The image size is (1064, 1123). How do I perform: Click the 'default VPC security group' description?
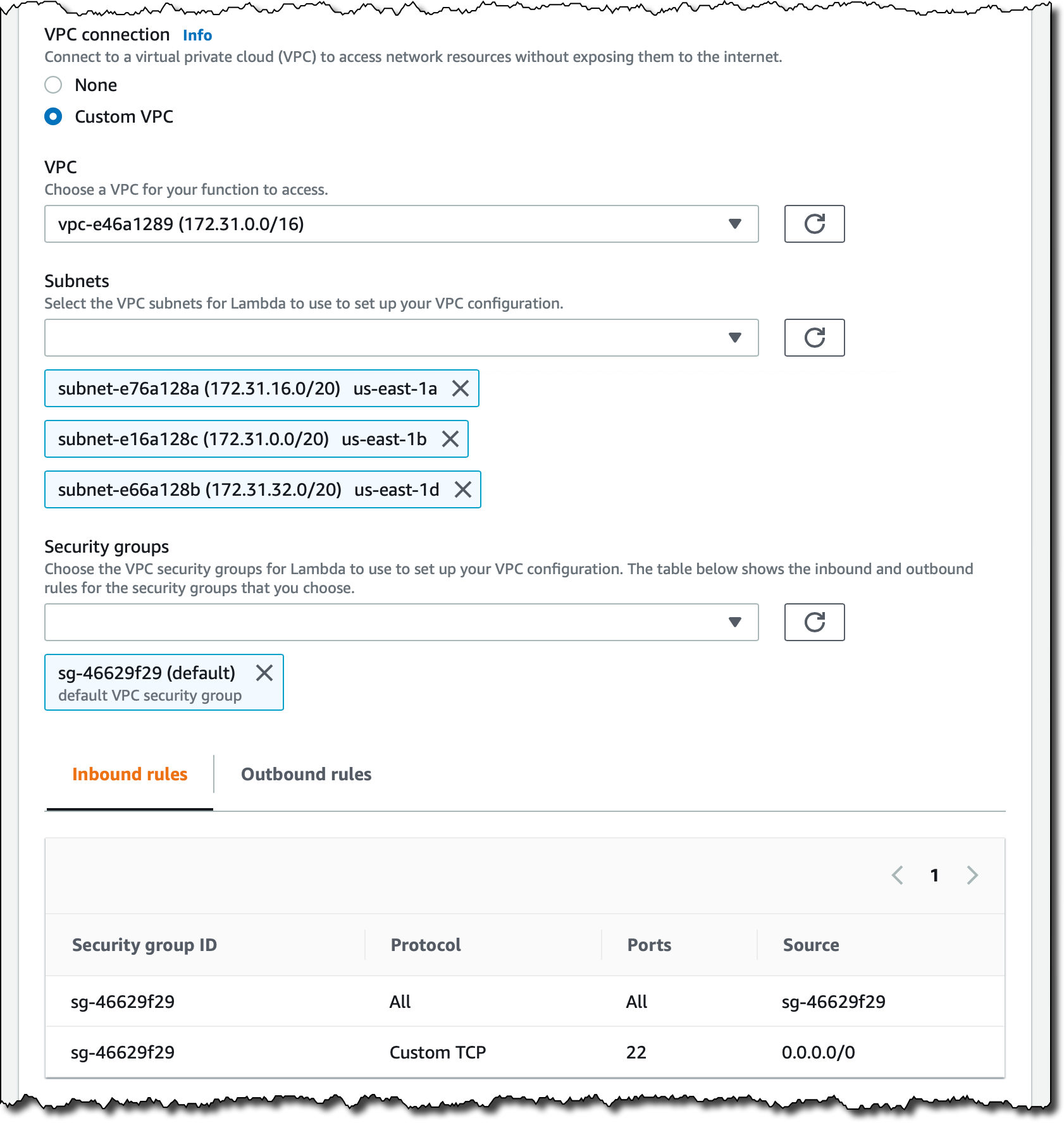[x=150, y=696]
